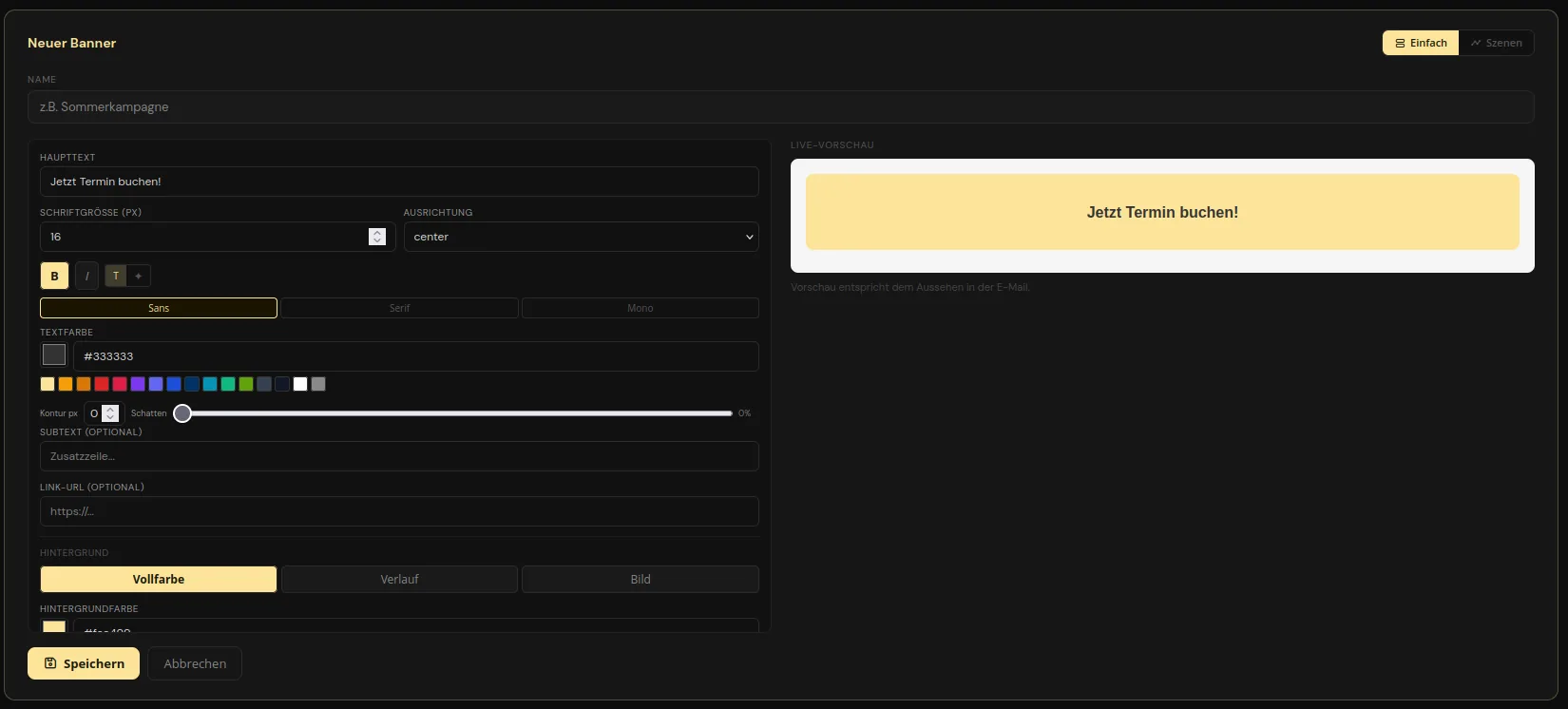Select the plain text T style option
1568x709 pixels.
[x=116, y=276]
